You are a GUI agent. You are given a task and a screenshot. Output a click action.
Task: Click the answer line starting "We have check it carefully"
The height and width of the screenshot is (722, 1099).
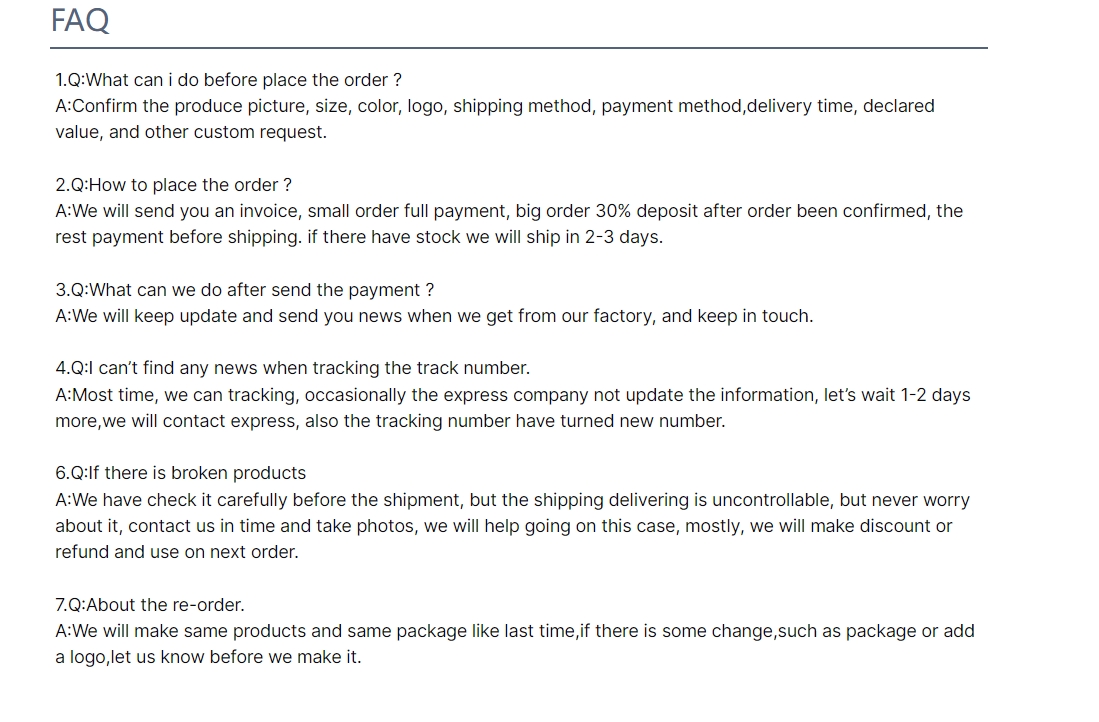pyautogui.click(x=512, y=500)
